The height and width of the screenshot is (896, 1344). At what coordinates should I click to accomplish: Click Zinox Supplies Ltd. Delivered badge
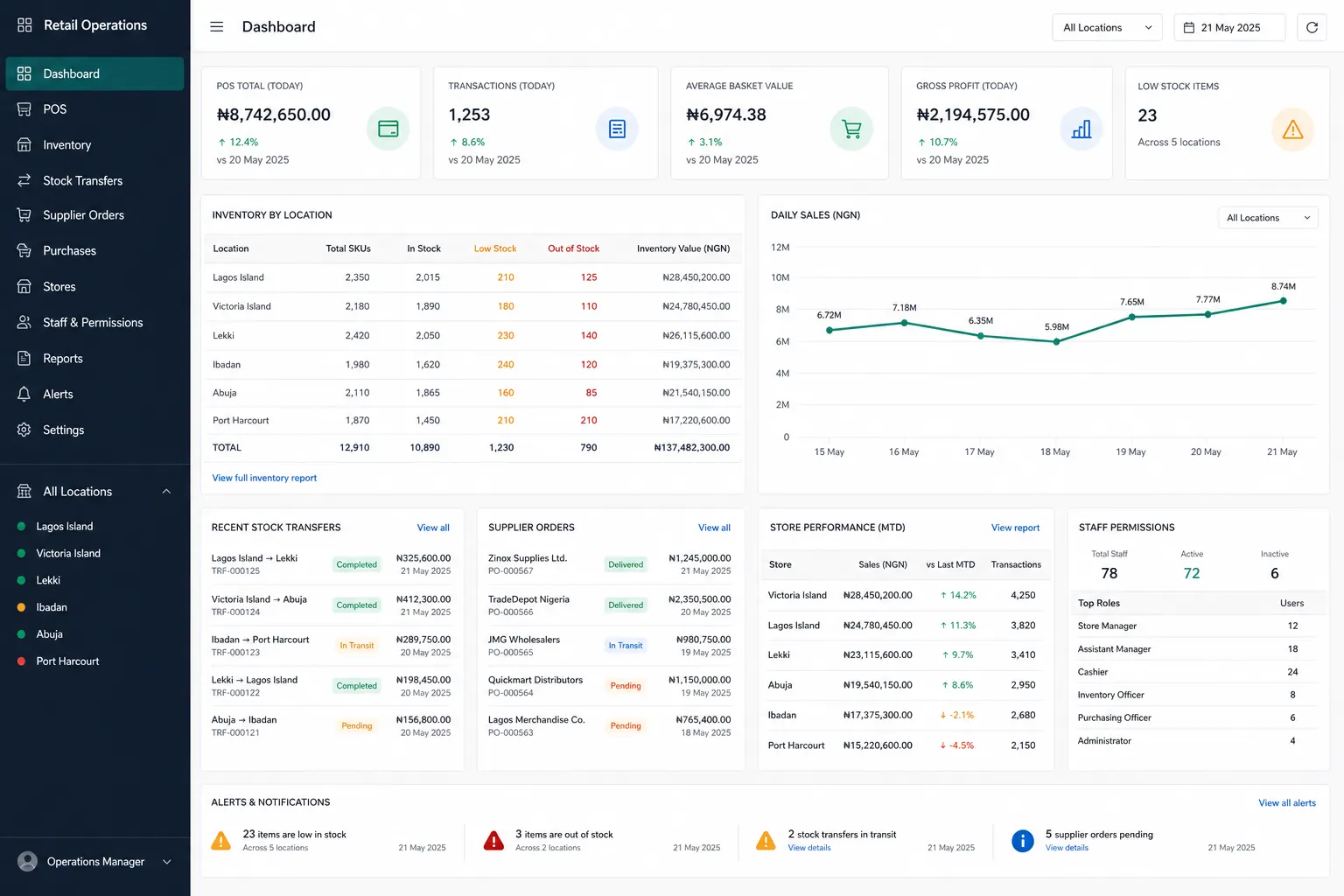(x=626, y=565)
